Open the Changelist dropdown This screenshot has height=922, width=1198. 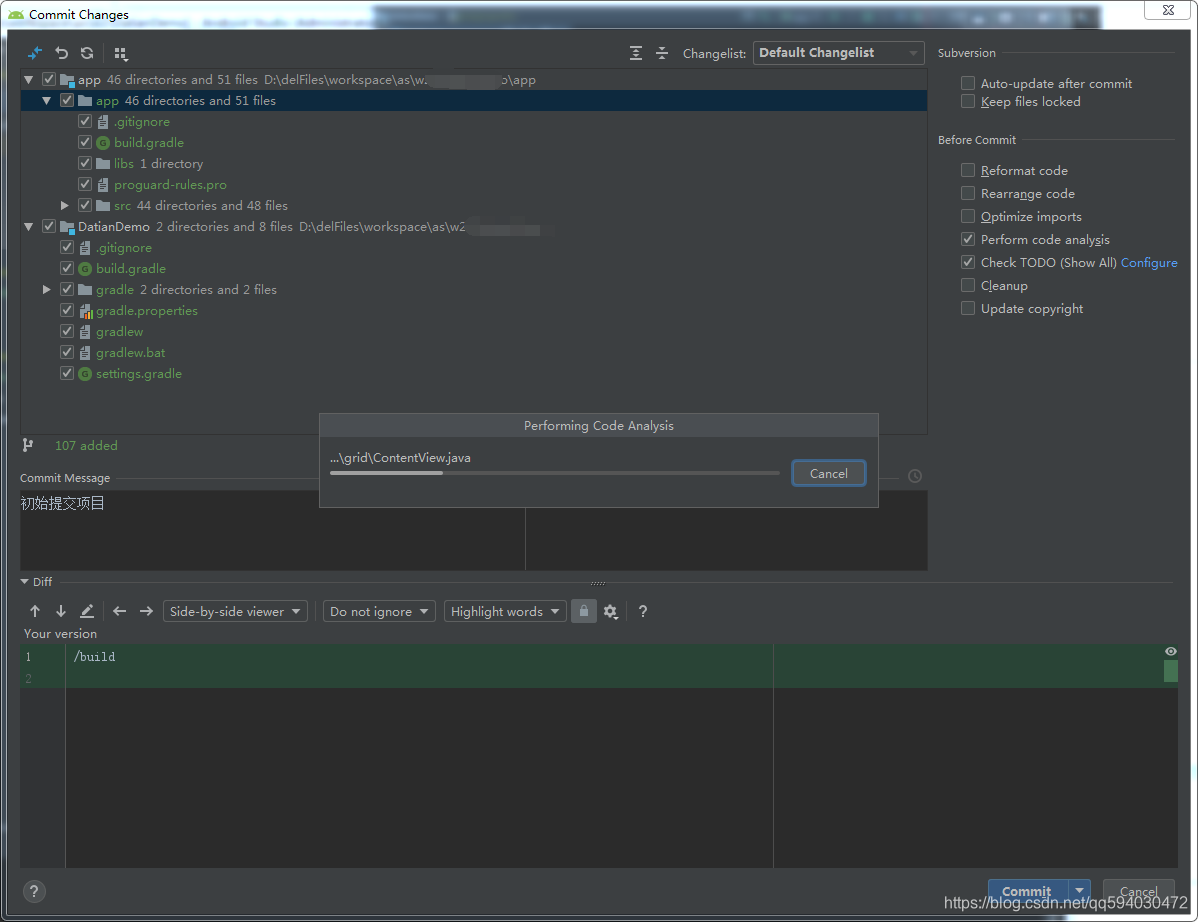(838, 53)
